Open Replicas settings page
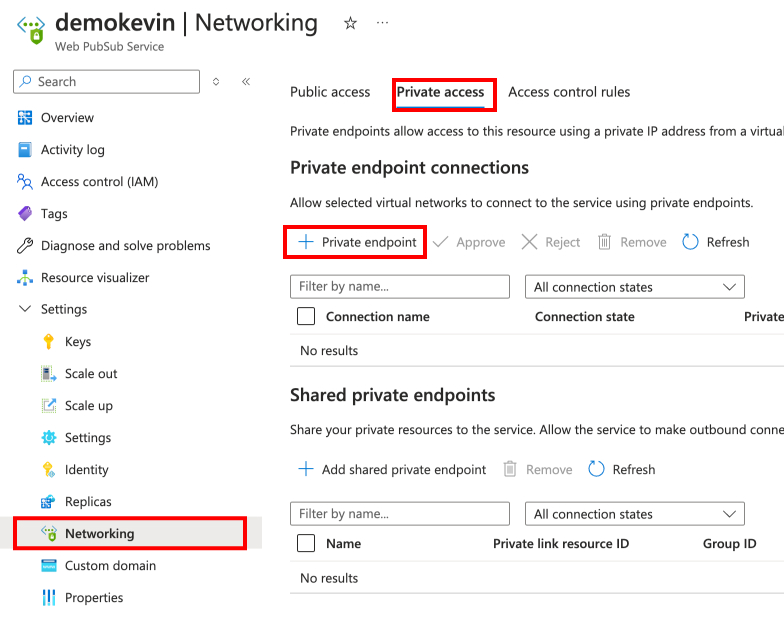The width and height of the screenshot is (784, 621). [x=88, y=502]
